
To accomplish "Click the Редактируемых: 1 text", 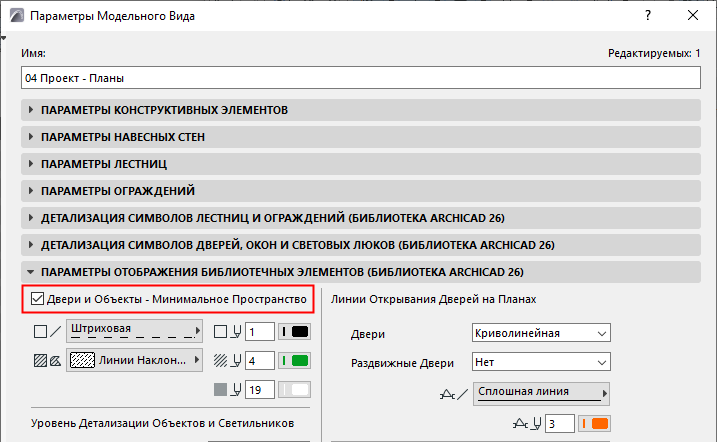I will [654, 53].
